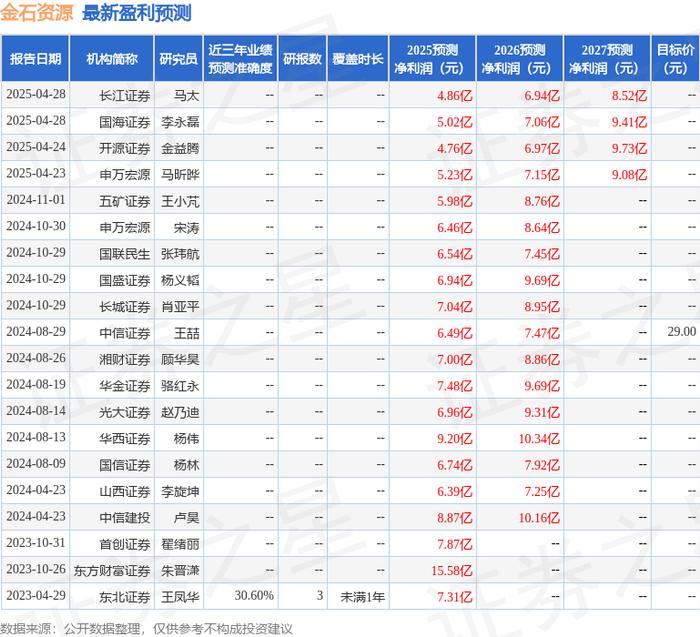Image resolution: width=700 pixels, height=637 pixels.
Task: Click coverage duration 未满1年
Action: point(362,597)
